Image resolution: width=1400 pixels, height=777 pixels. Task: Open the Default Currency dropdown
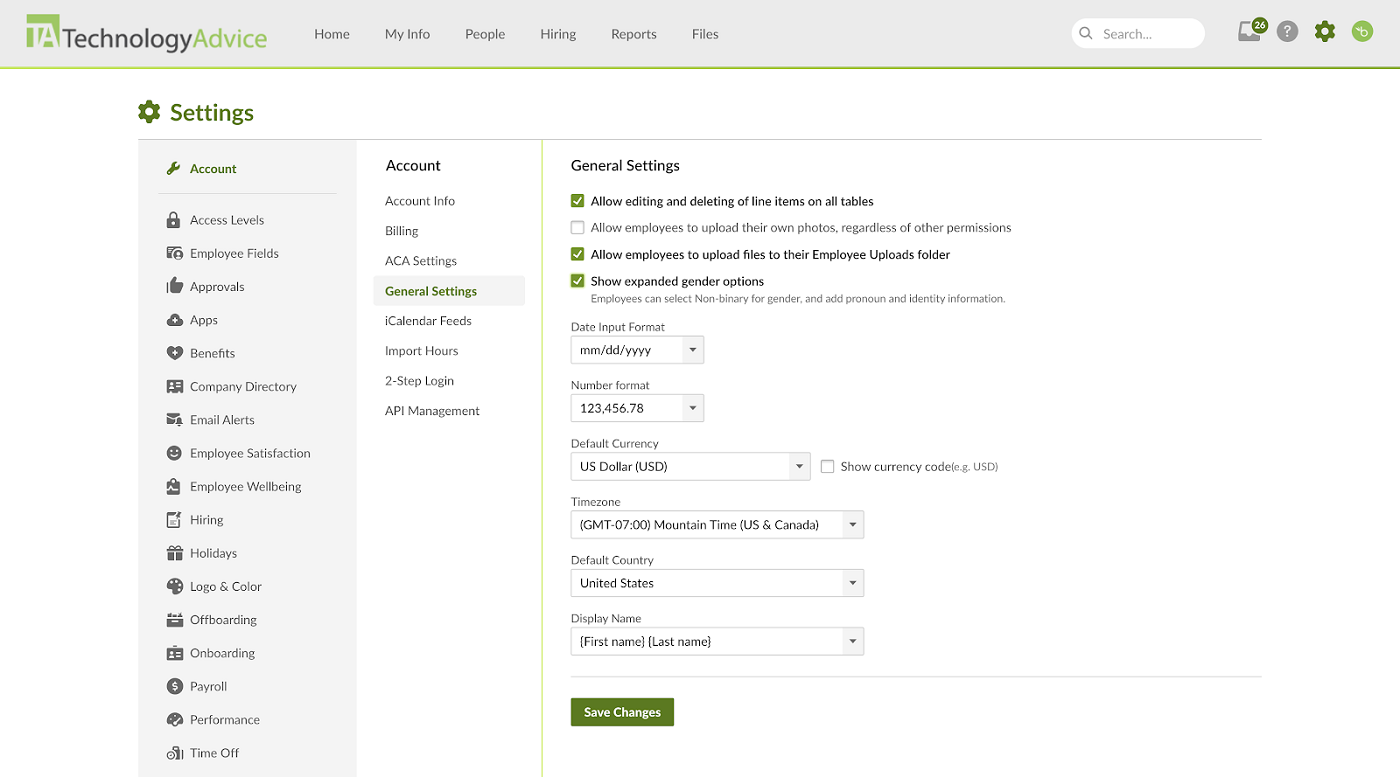(690, 466)
